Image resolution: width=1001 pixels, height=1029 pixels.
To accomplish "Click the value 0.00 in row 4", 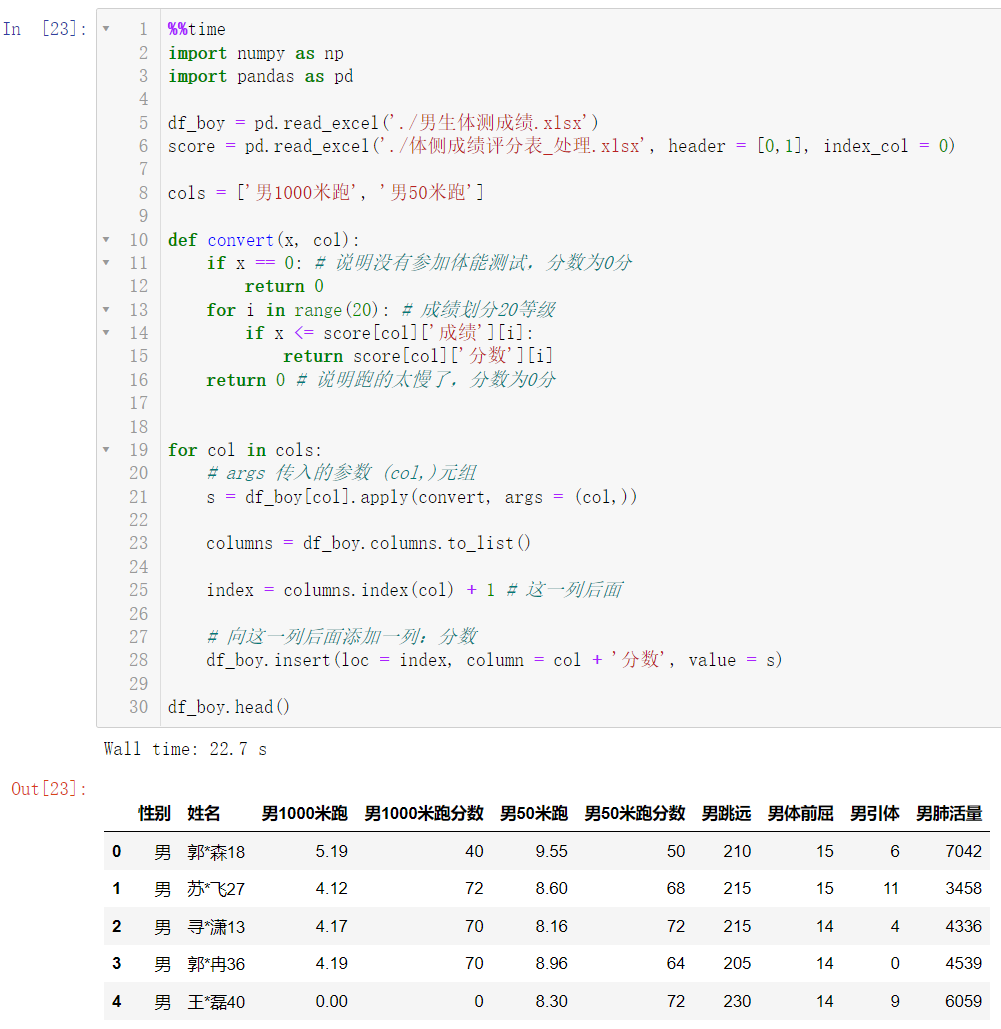I will click(331, 1001).
